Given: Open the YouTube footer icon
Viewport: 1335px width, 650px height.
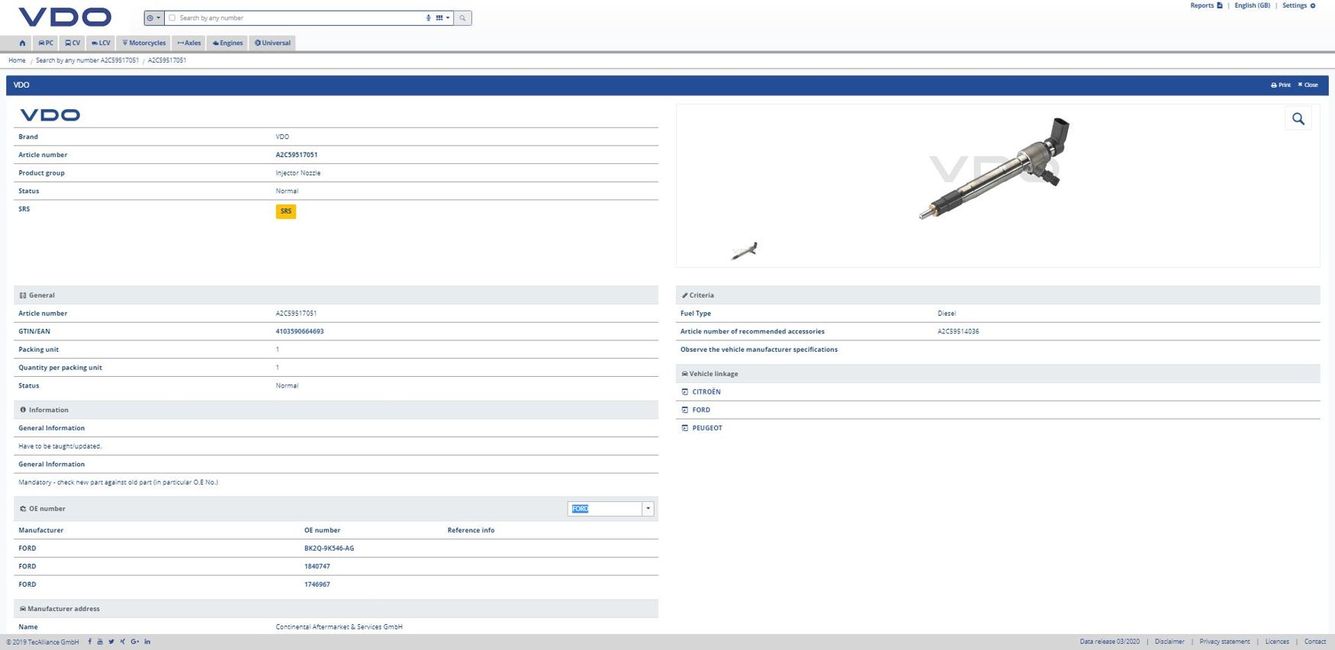Looking at the screenshot, I should [x=100, y=642].
